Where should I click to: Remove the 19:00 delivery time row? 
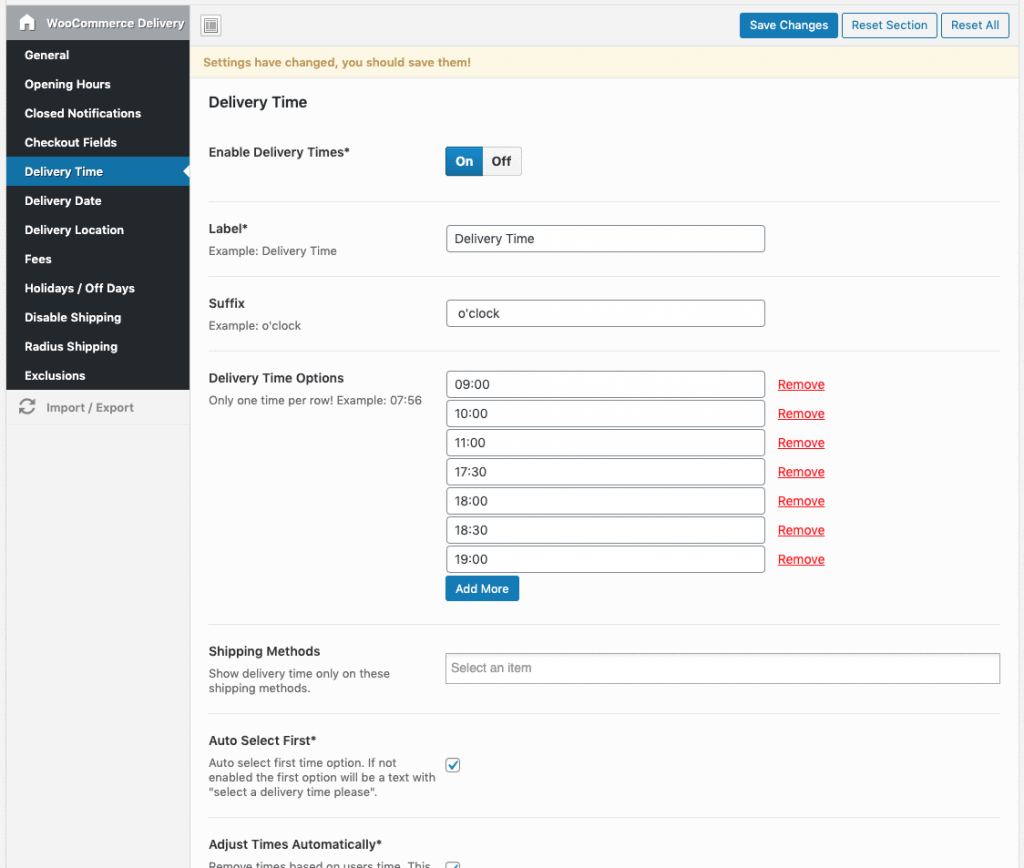[x=801, y=560]
